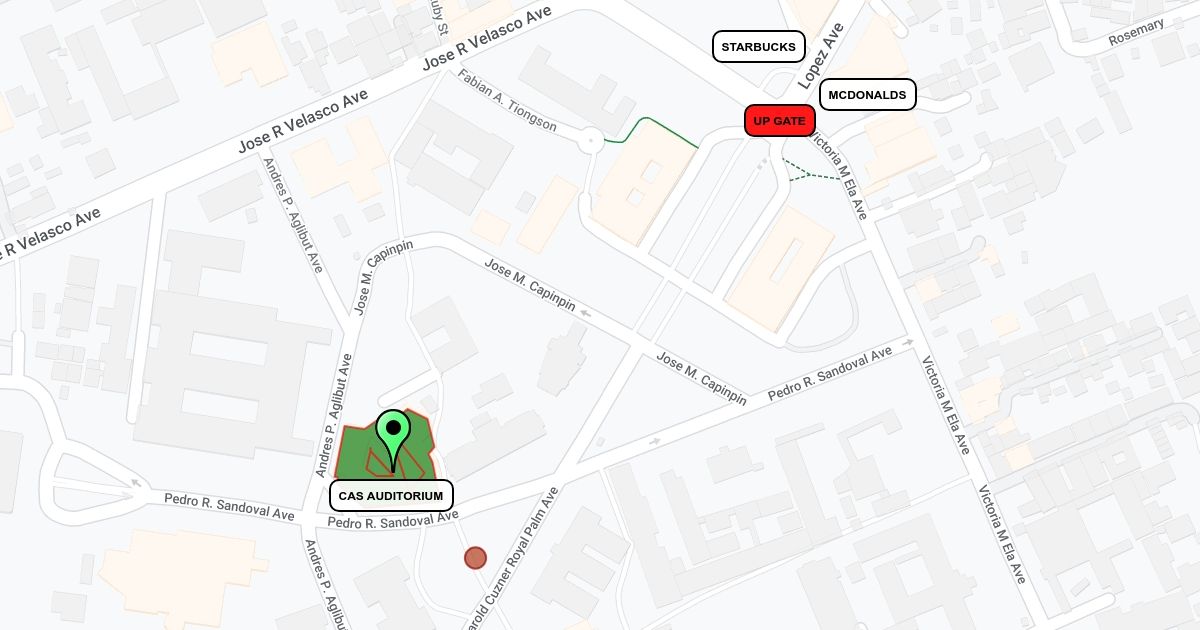
Task: Select the red UP GATE label
Action: (x=779, y=121)
